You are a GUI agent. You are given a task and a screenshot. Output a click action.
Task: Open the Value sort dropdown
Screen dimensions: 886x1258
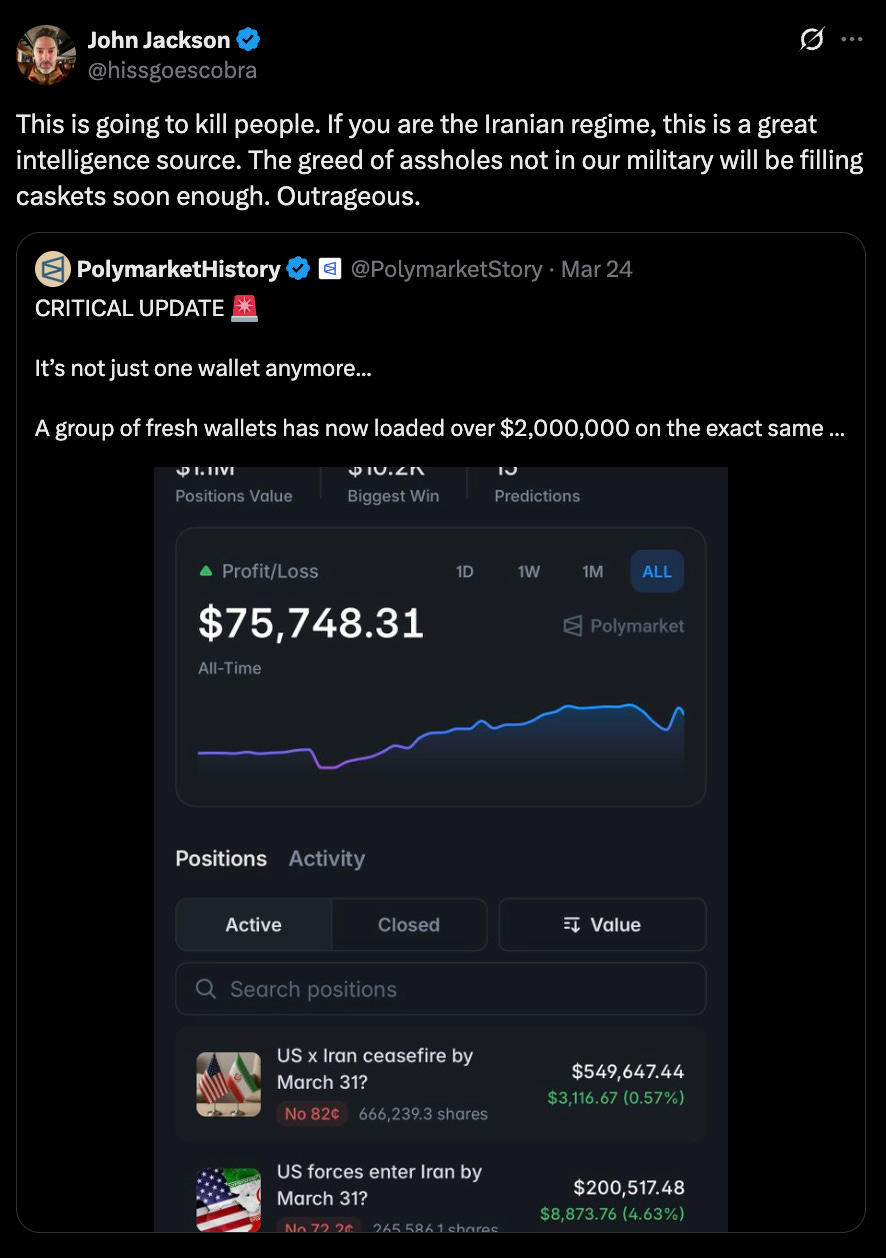602,925
